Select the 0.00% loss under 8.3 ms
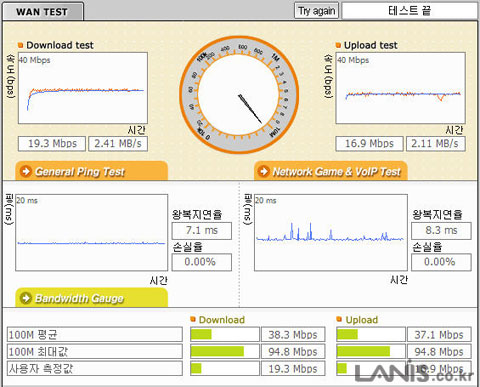The width and height of the screenshot is (480, 387). point(441,262)
